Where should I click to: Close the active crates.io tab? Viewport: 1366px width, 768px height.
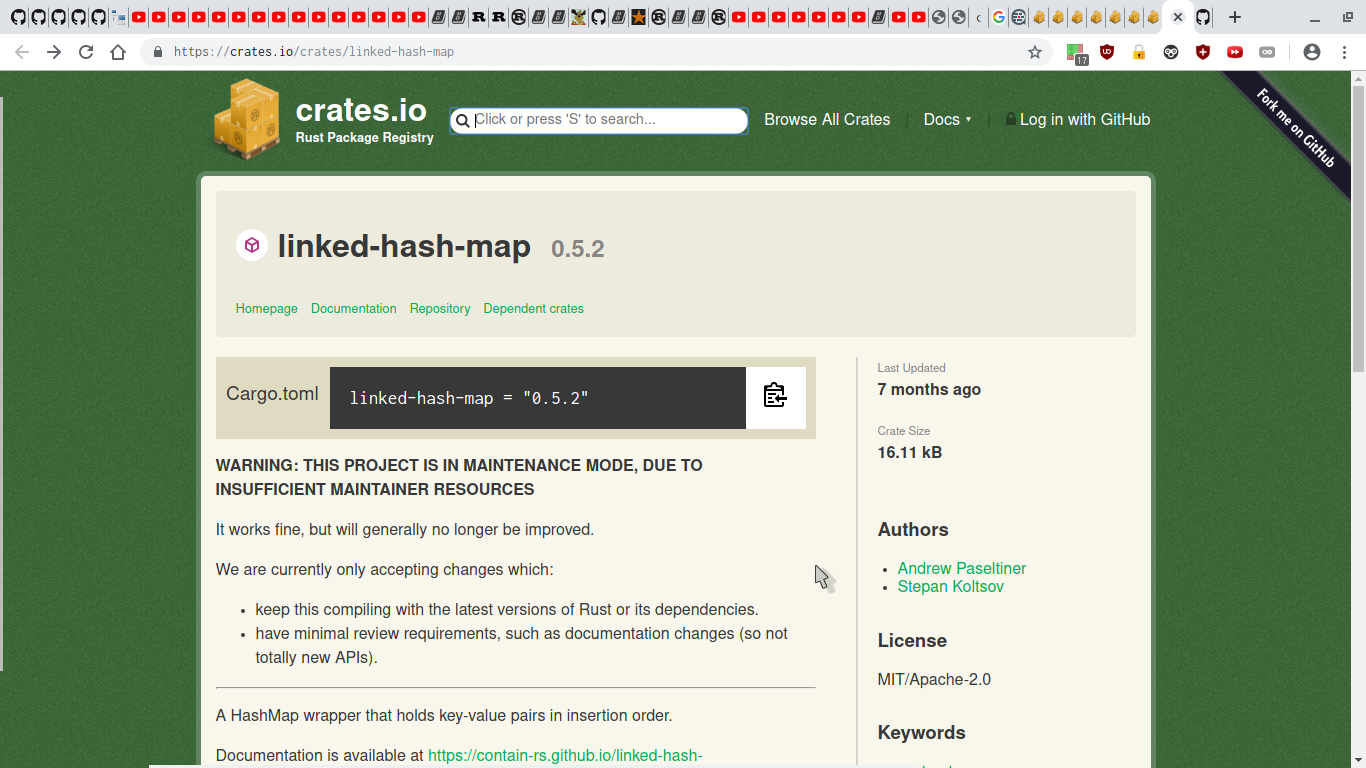coord(1177,17)
